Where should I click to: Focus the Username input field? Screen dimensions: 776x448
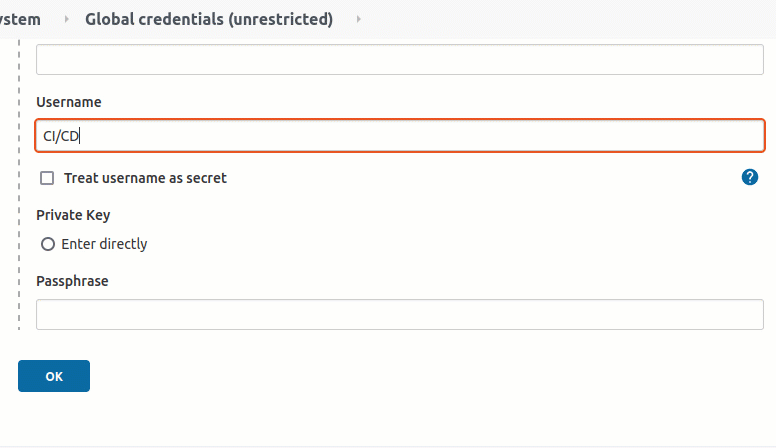point(400,136)
